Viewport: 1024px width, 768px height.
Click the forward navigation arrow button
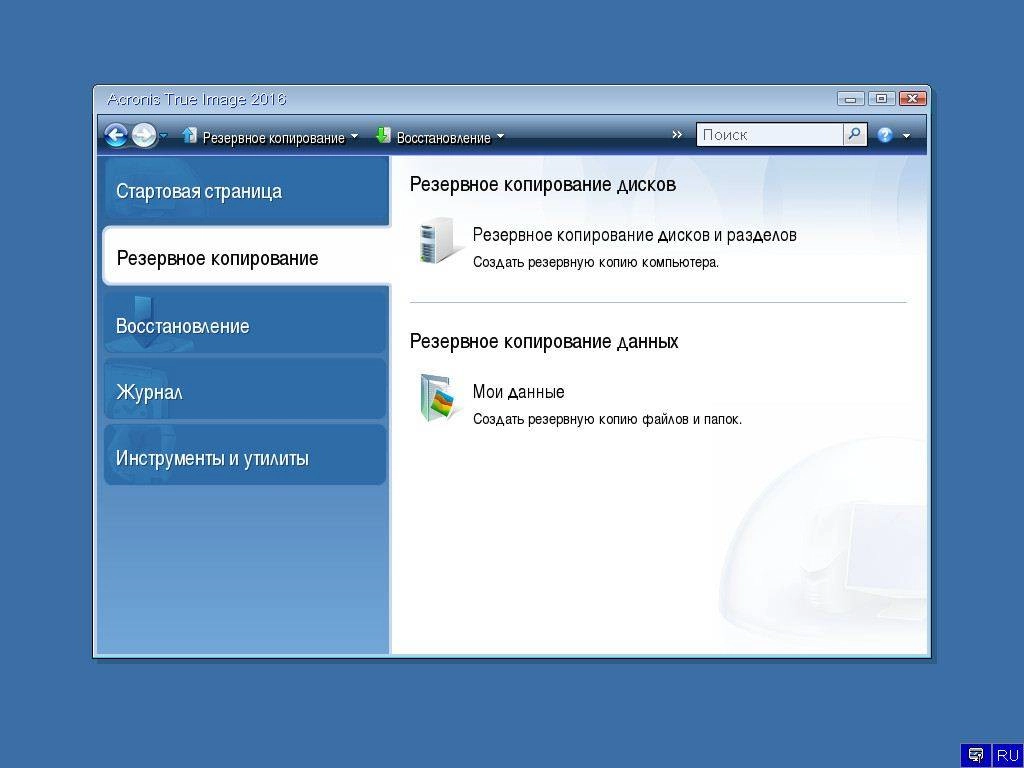(x=144, y=136)
